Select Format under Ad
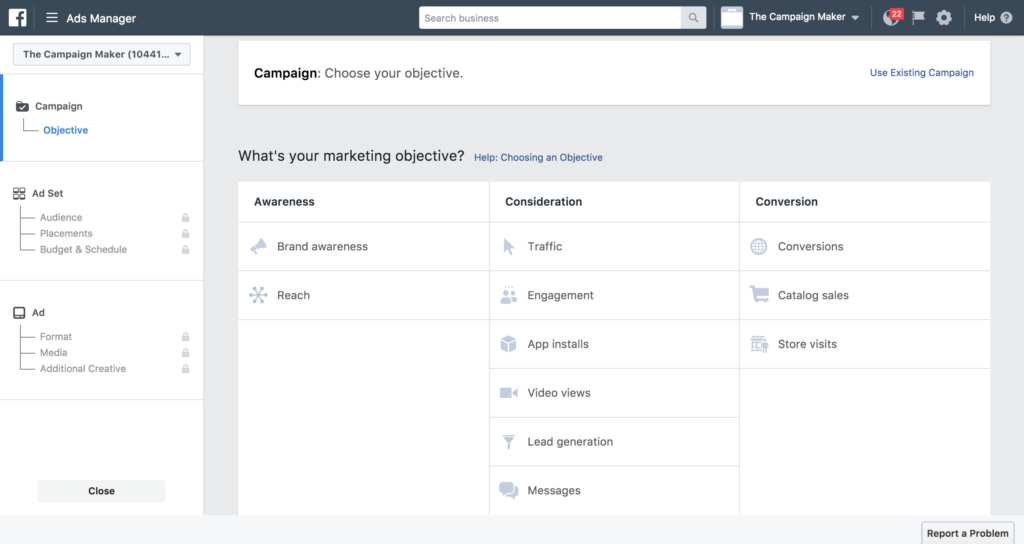Viewport: 1024px width, 544px height. tap(56, 337)
